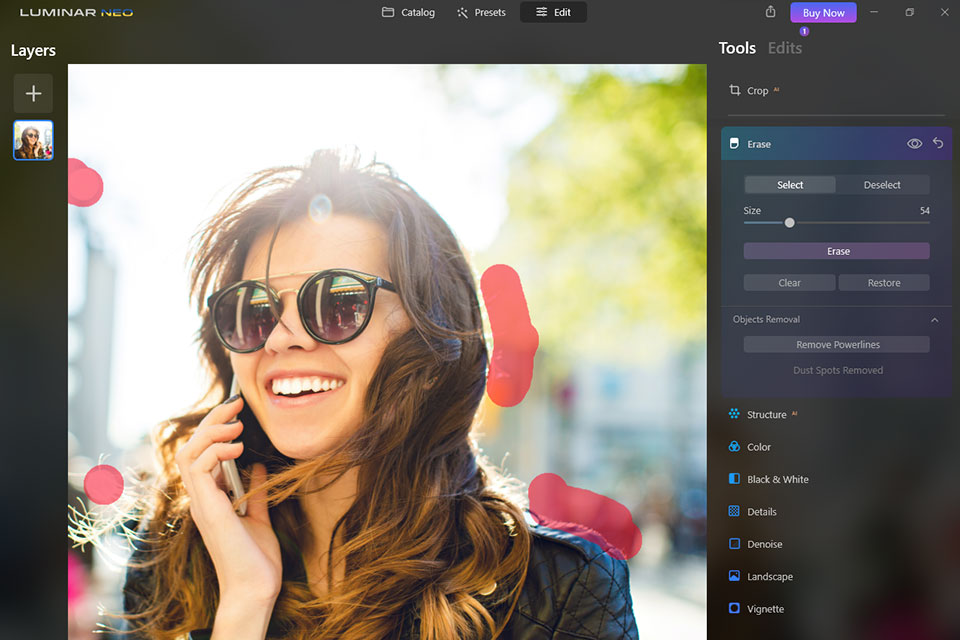Viewport: 960px width, 640px height.
Task: Open the Catalog tab
Action: (x=408, y=12)
